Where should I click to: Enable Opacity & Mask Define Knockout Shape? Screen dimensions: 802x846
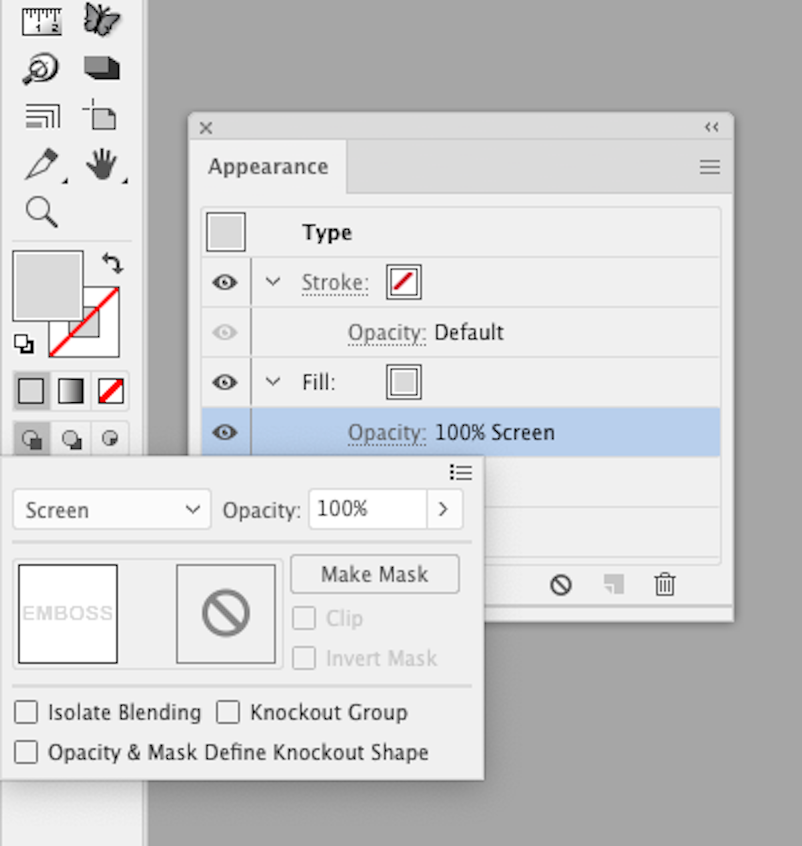pos(26,752)
